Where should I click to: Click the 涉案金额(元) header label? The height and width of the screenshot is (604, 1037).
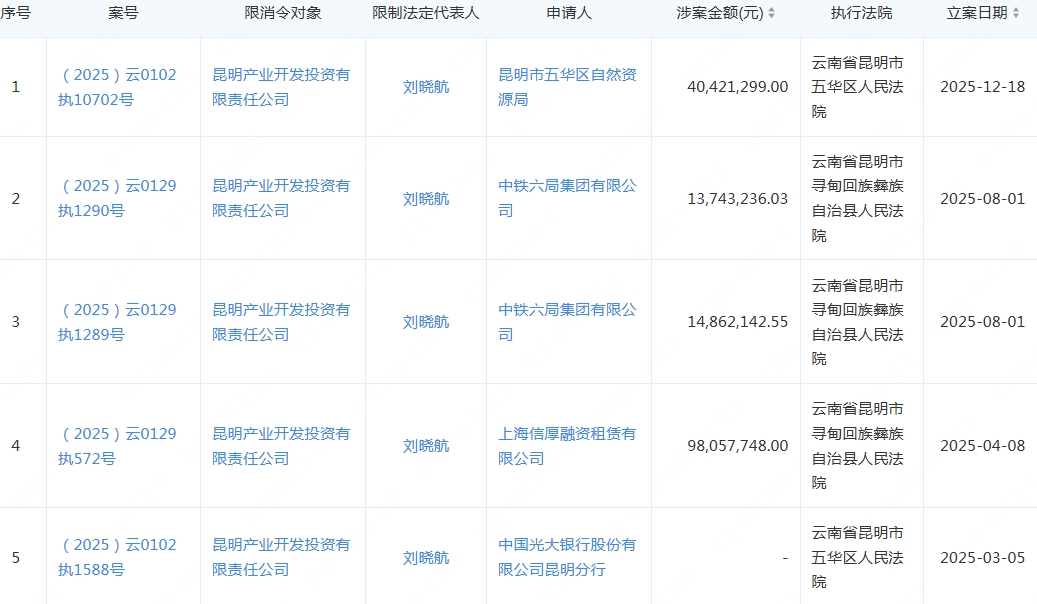[x=720, y=13]
